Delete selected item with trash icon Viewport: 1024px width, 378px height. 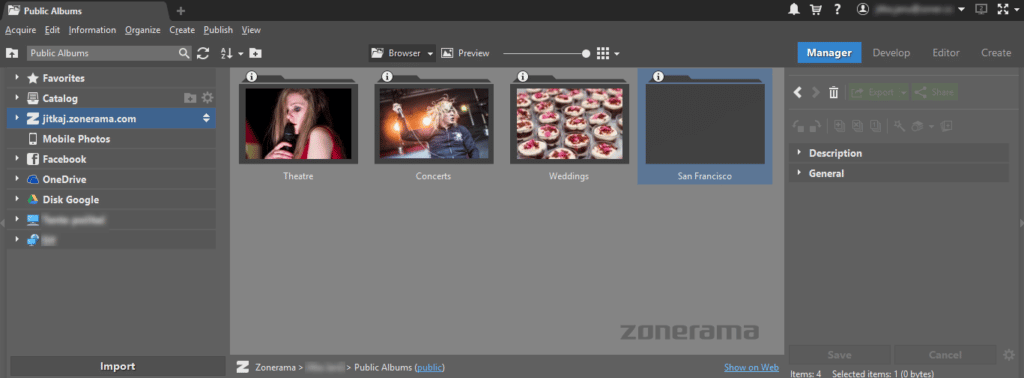pyautogui.click(x=833, y=92)
